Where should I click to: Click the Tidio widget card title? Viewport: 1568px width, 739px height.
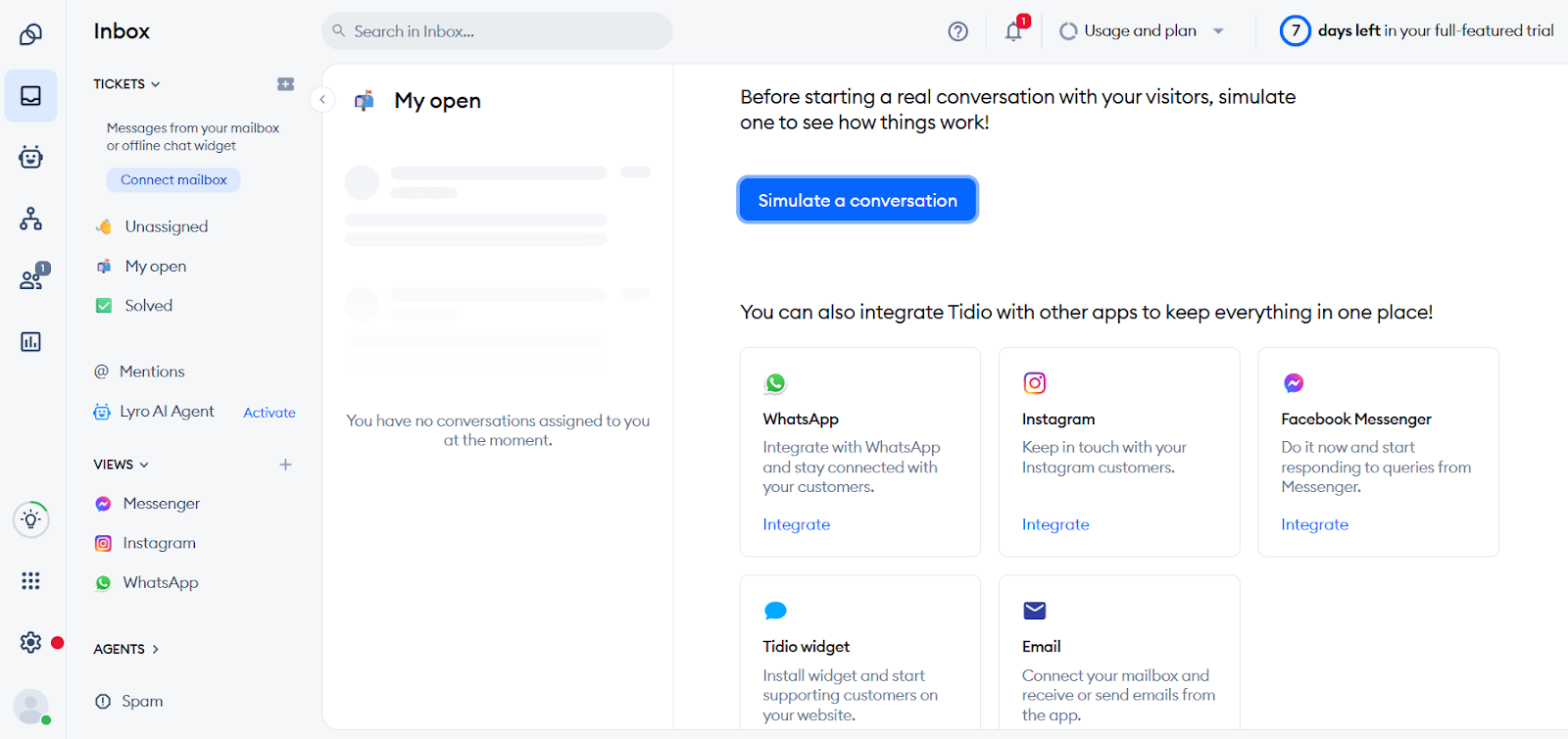(x=806, y=647)
